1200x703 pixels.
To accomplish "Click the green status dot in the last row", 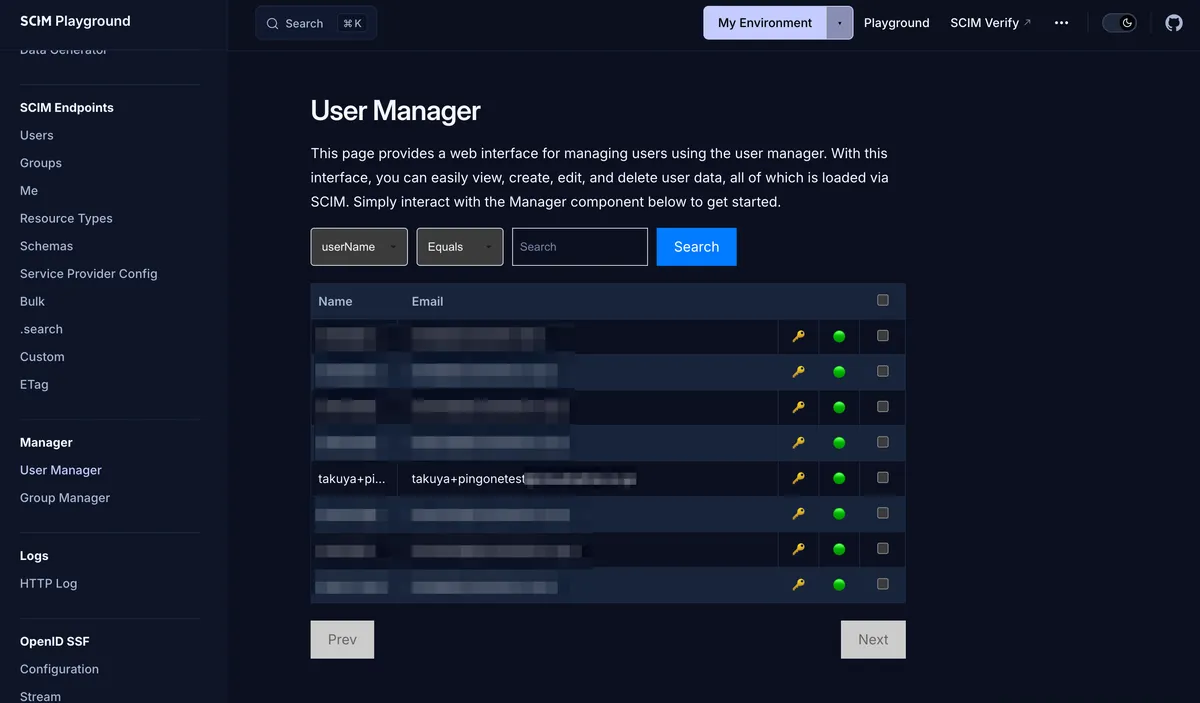I will pos(839,584).
